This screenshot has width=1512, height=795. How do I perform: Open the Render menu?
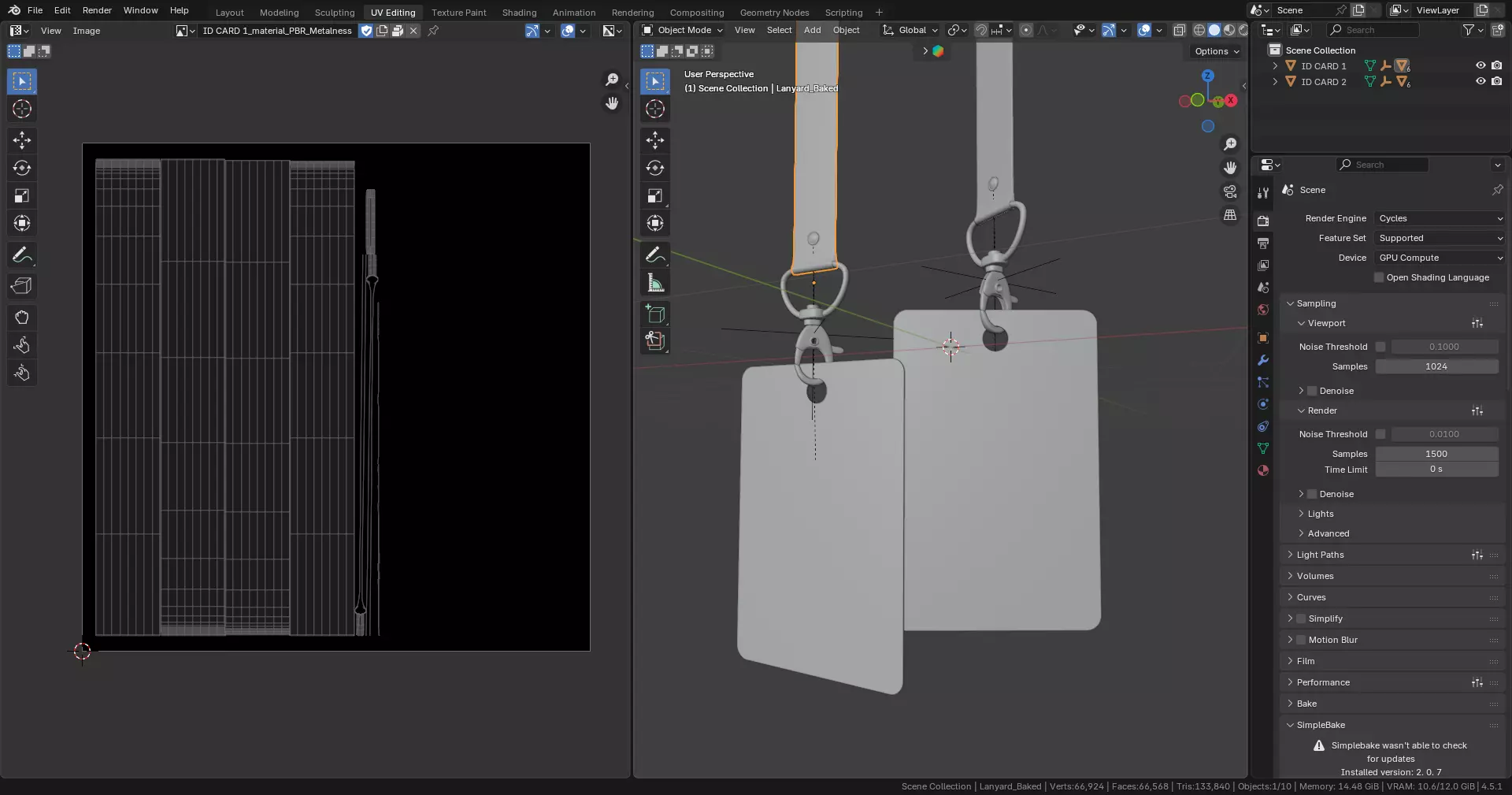97,10
